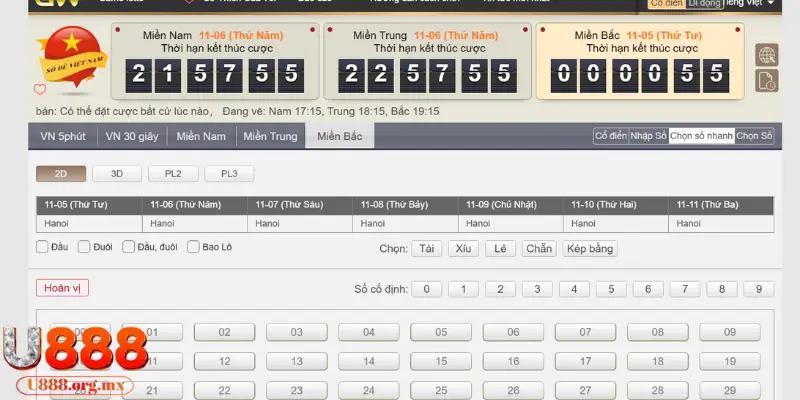Screen dimensions: 800x400
Task: Set Số cố định digit 5
Action: [611, 289]
